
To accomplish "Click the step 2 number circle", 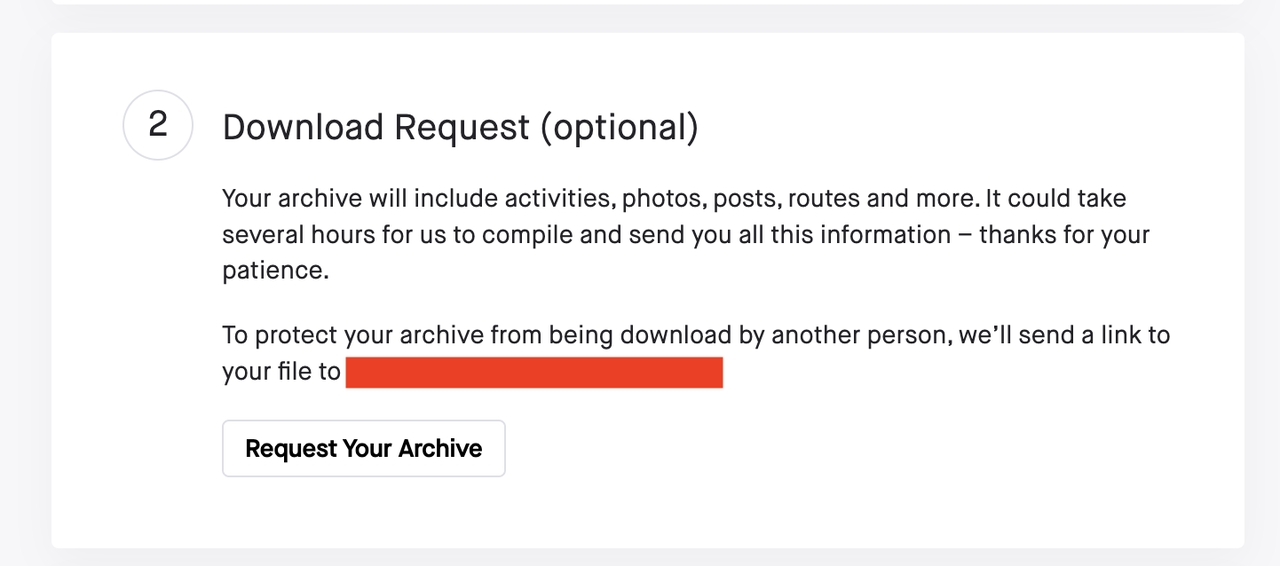I will tap(158, 125).
